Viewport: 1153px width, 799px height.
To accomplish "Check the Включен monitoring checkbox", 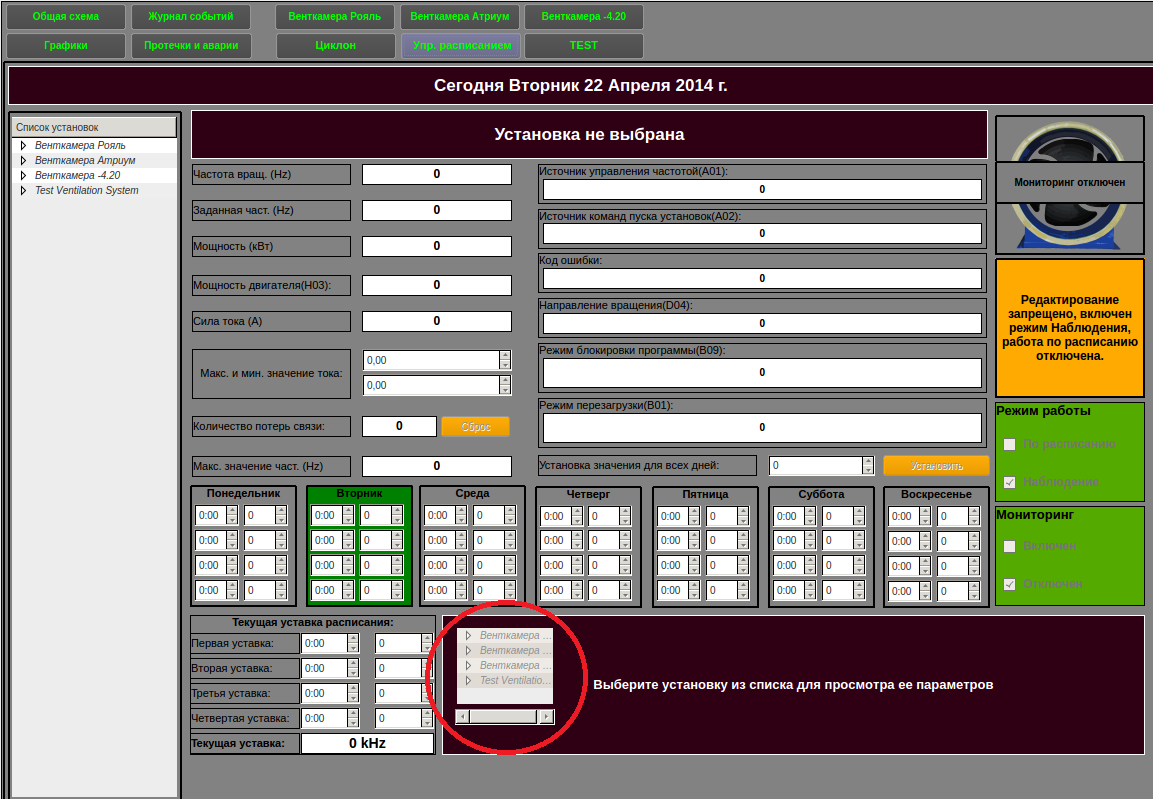I will pyautogui.click(x=1010, y=546).
